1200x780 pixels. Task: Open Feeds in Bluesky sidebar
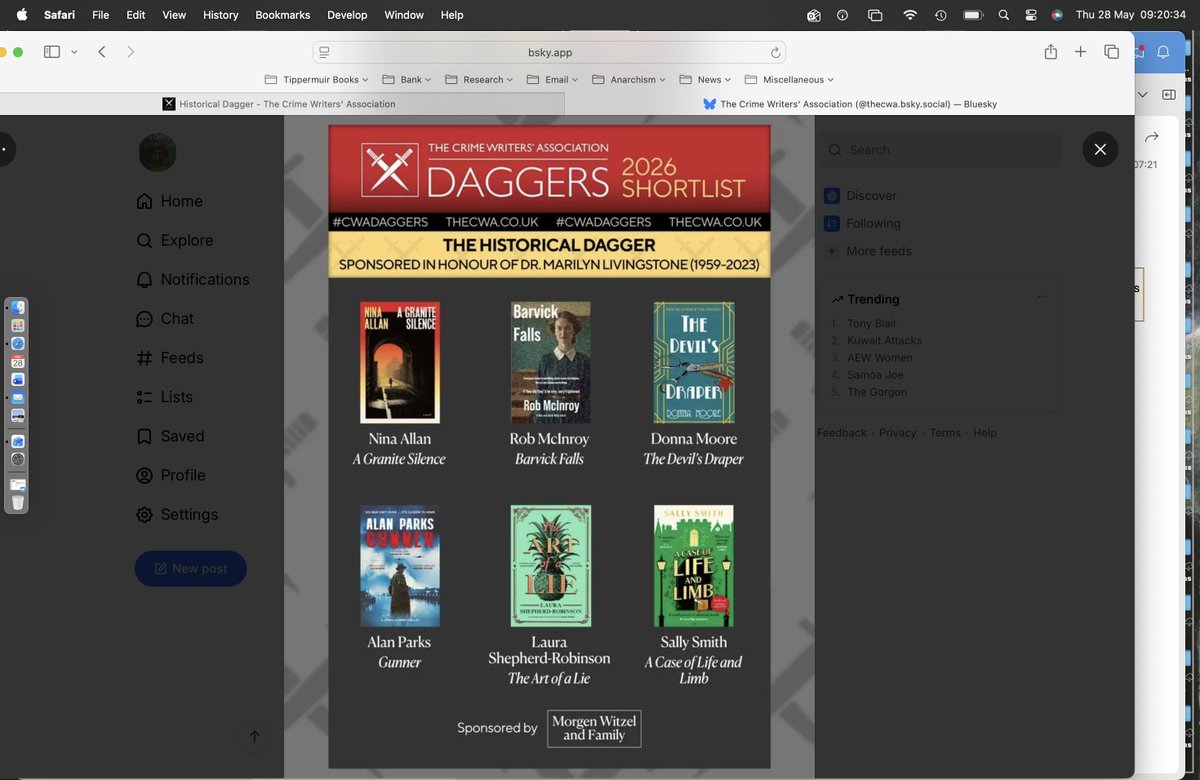[x=169, y=357]
